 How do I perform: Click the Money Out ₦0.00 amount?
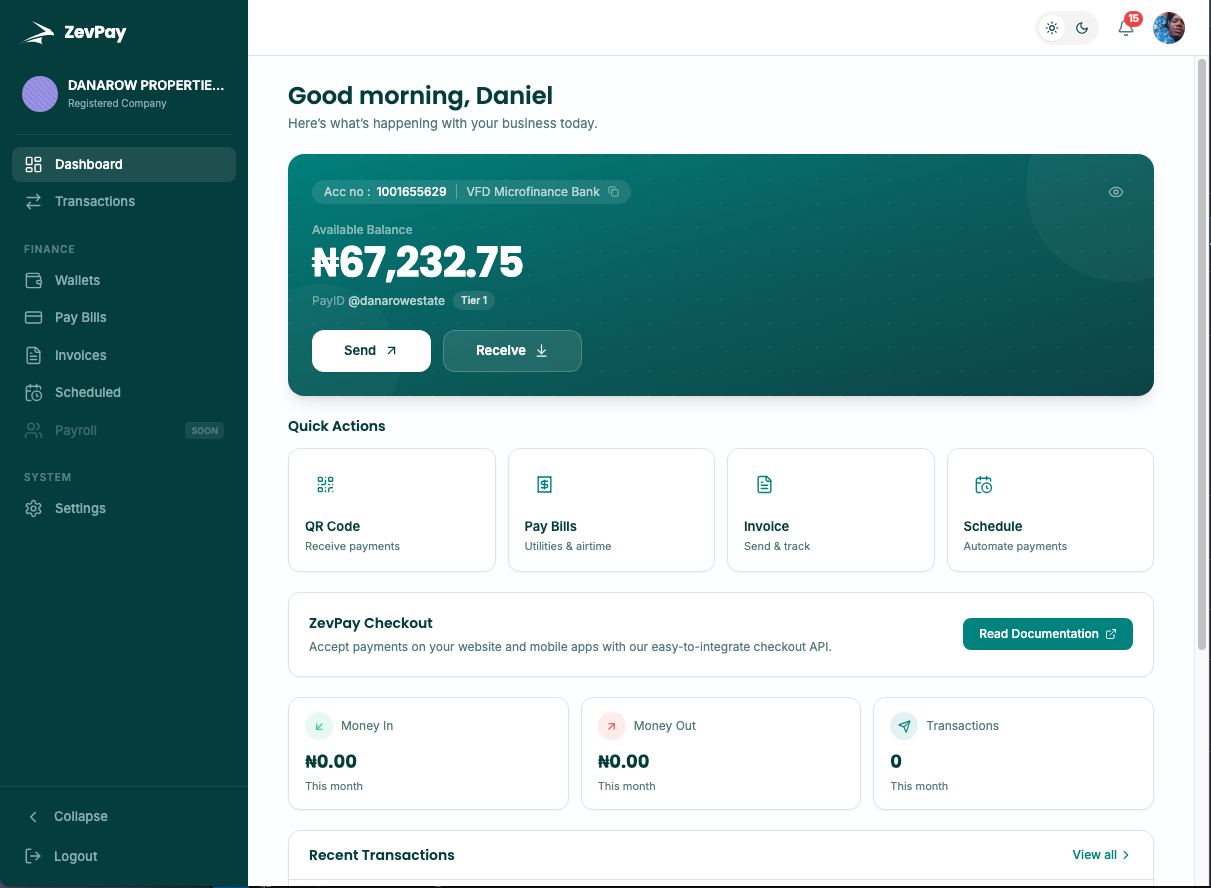(x=624, y=762)
